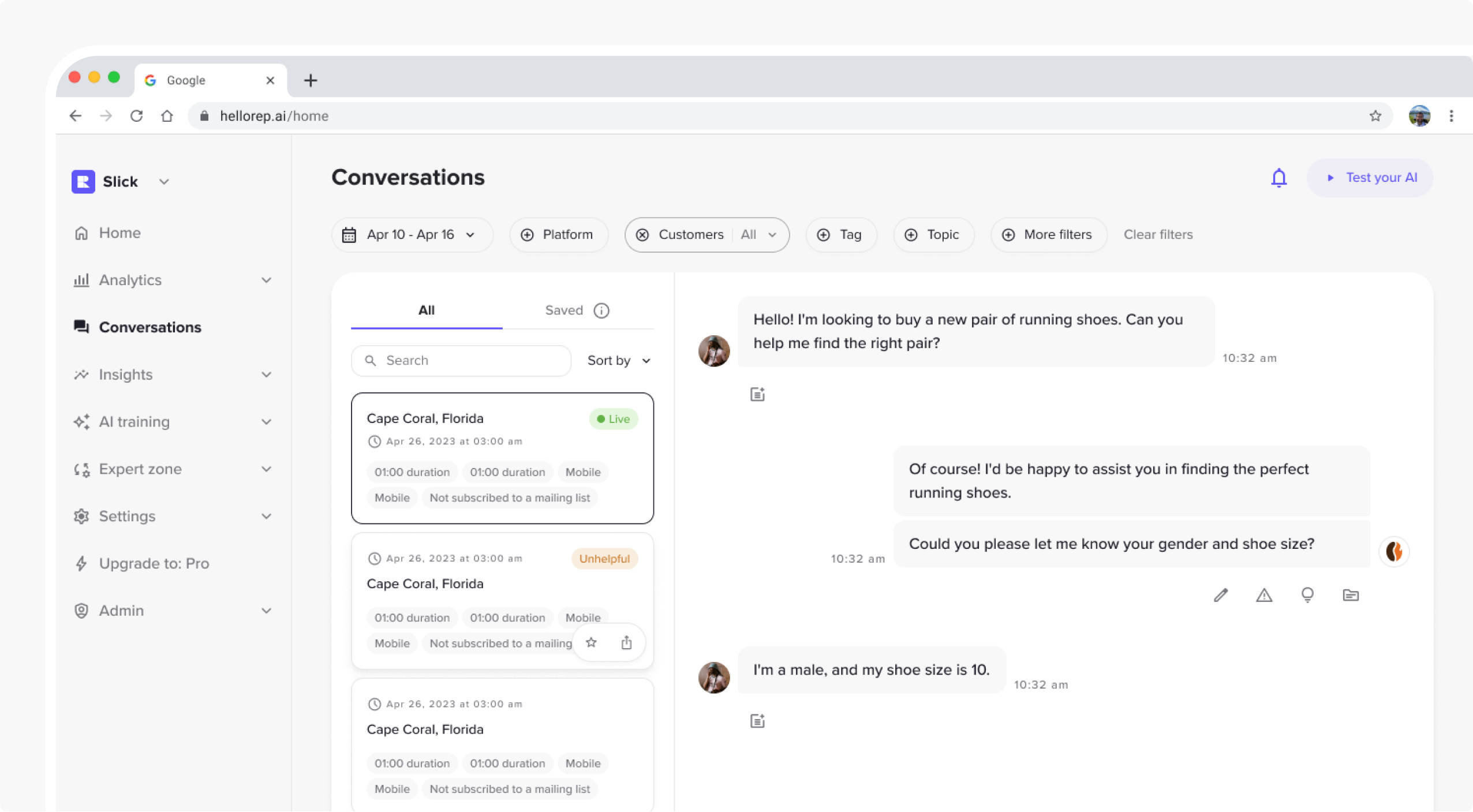Add a Topic filter
Screen dimensions: 1473x812
[933, 235]
